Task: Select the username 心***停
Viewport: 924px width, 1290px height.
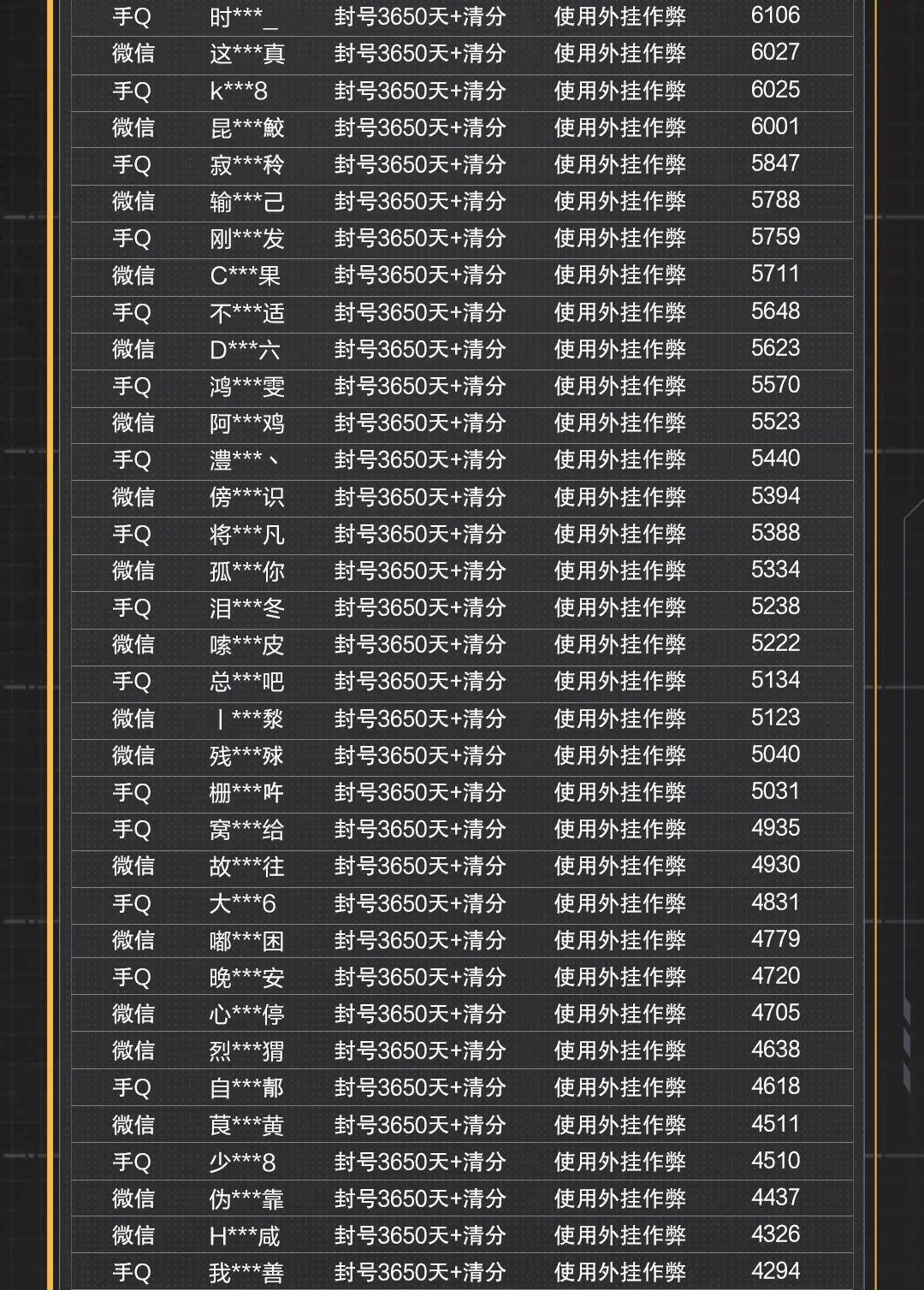Action: [247, 1014]
